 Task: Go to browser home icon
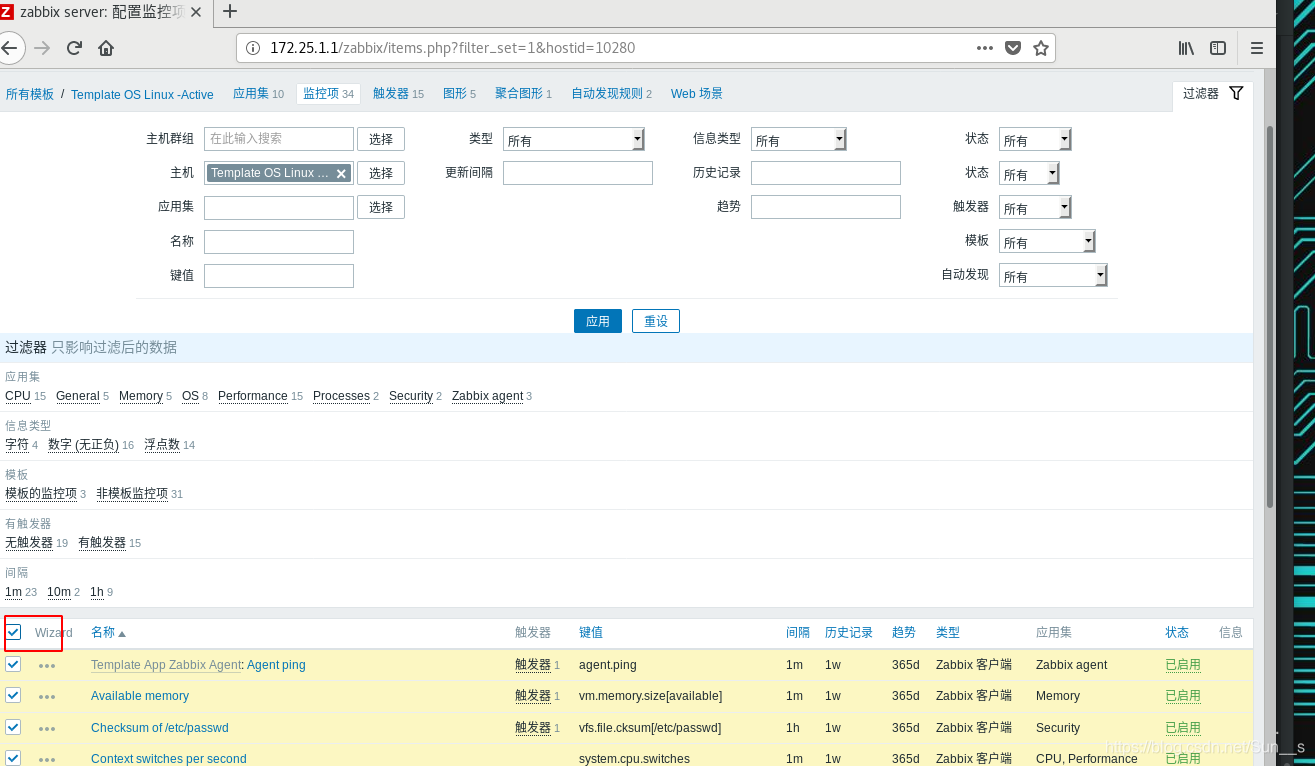click(x=106, y=47)
